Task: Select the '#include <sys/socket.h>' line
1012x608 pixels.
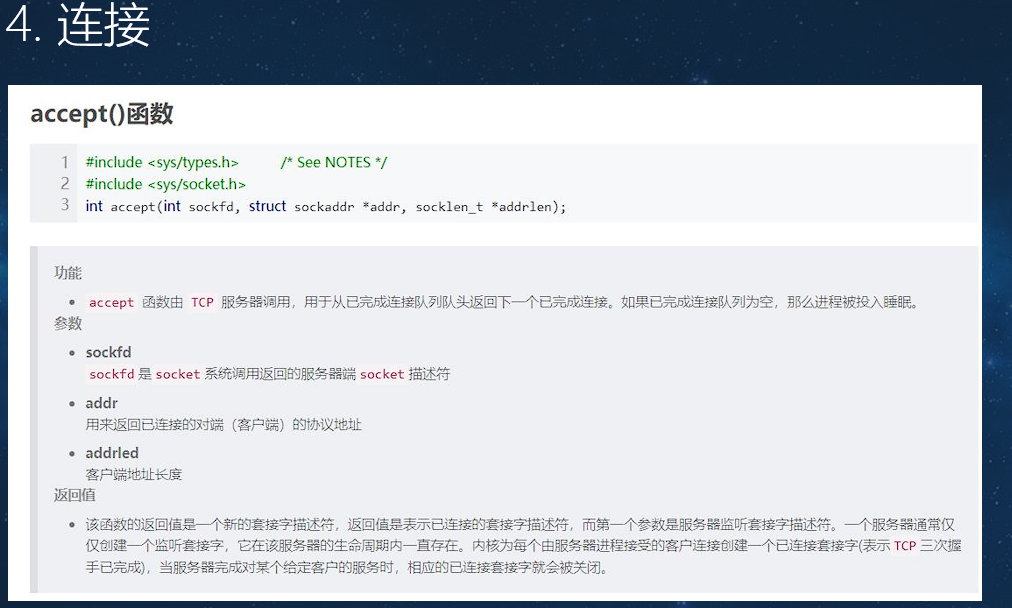Action: [x=166, y=184]
